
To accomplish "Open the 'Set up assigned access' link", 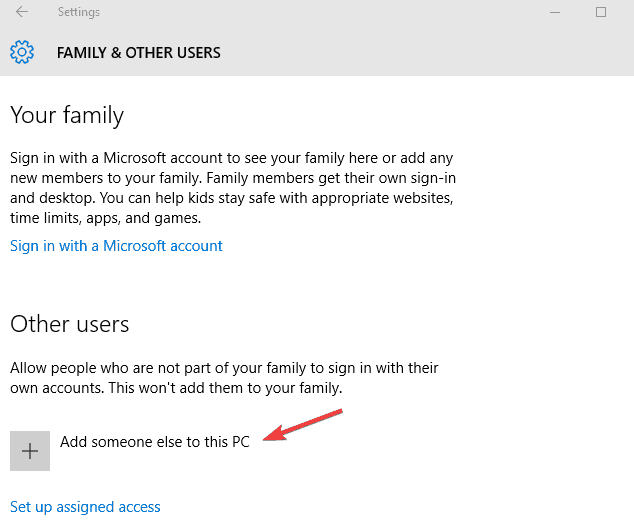I will coord(85,507).
